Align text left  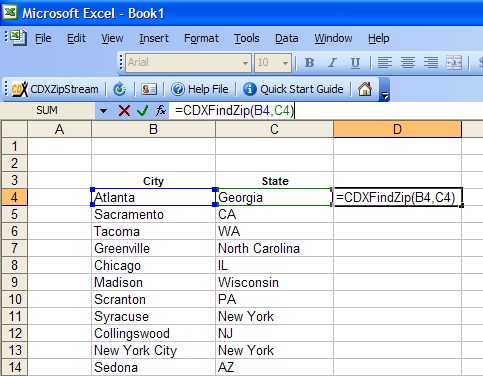[x=384, y=63]
